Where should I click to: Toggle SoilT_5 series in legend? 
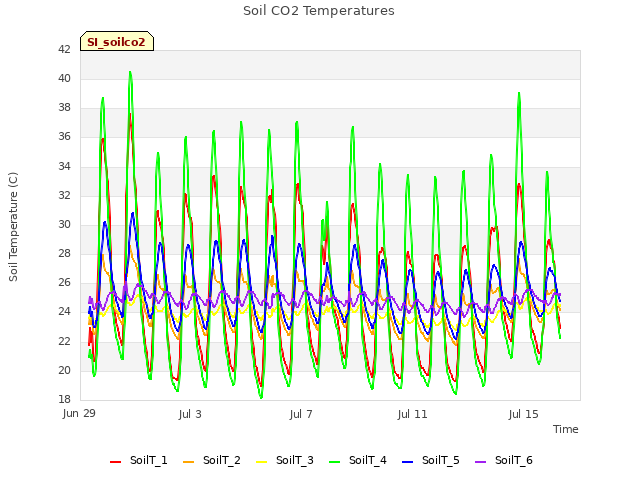[431, 460]
